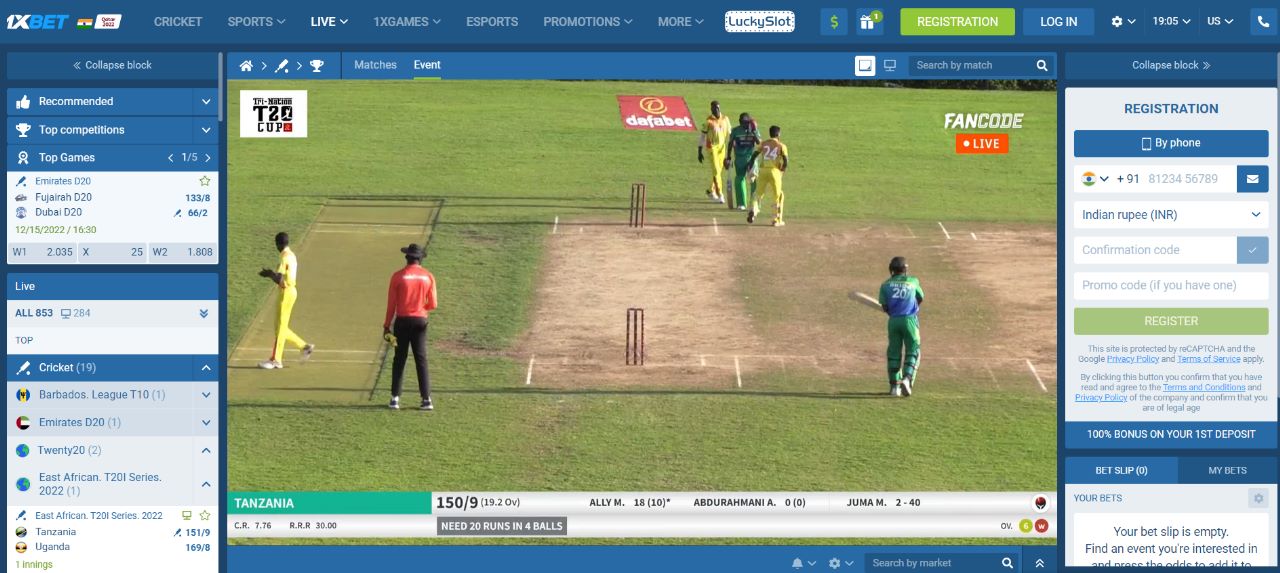This screenshot has width=1280, height=573.
Task: Expand Emirates D20 (1) row
Action: coord(205,422)
